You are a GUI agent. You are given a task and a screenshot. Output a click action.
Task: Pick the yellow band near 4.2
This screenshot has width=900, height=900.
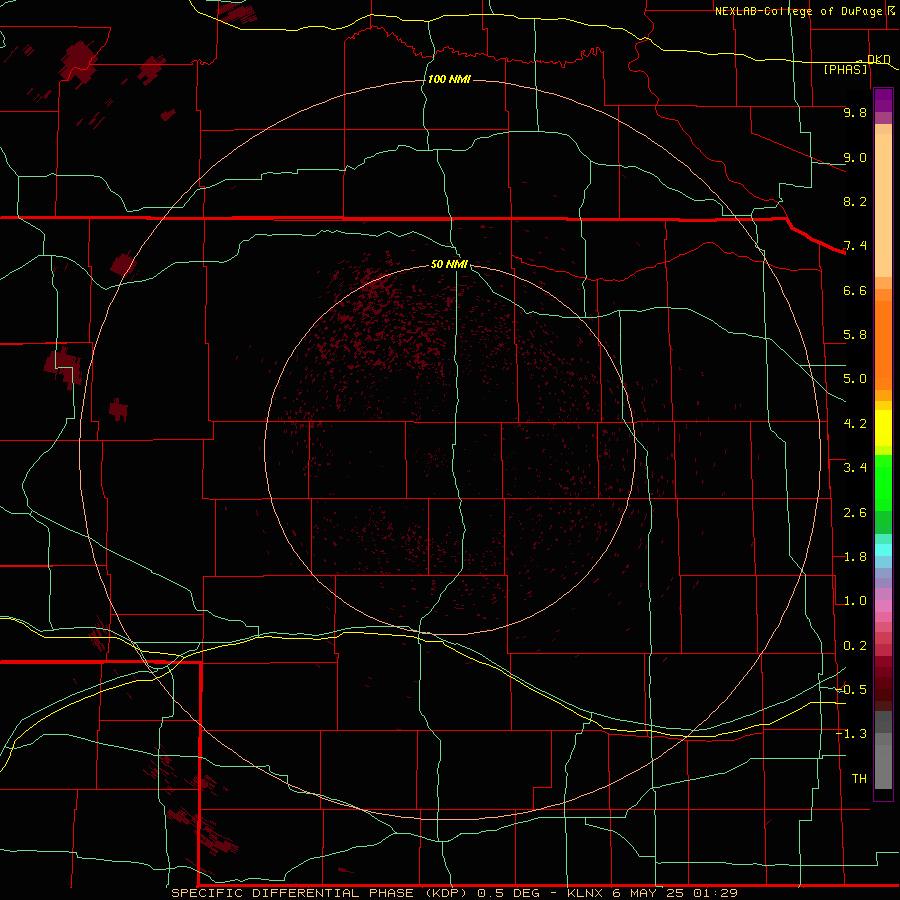[883, 428]
